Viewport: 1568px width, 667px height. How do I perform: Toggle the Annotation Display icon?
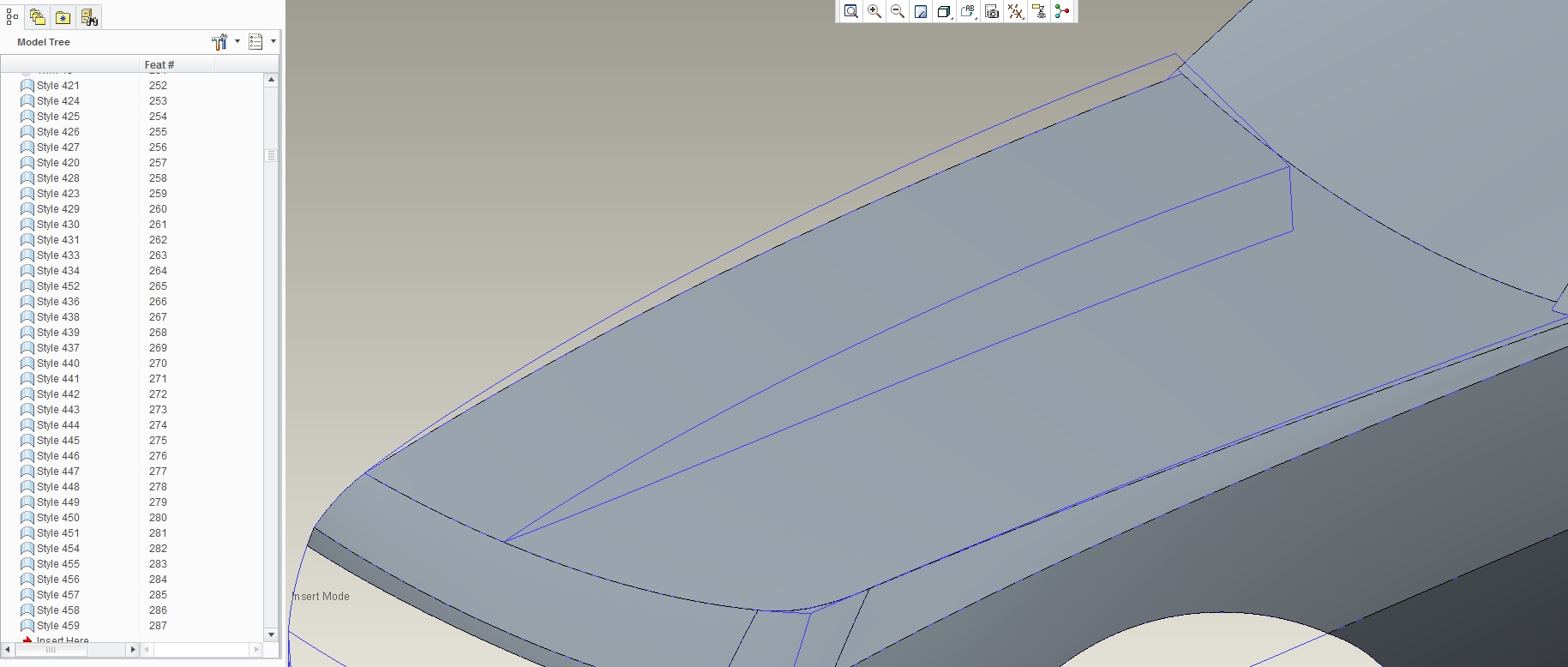click(1038, 11)
